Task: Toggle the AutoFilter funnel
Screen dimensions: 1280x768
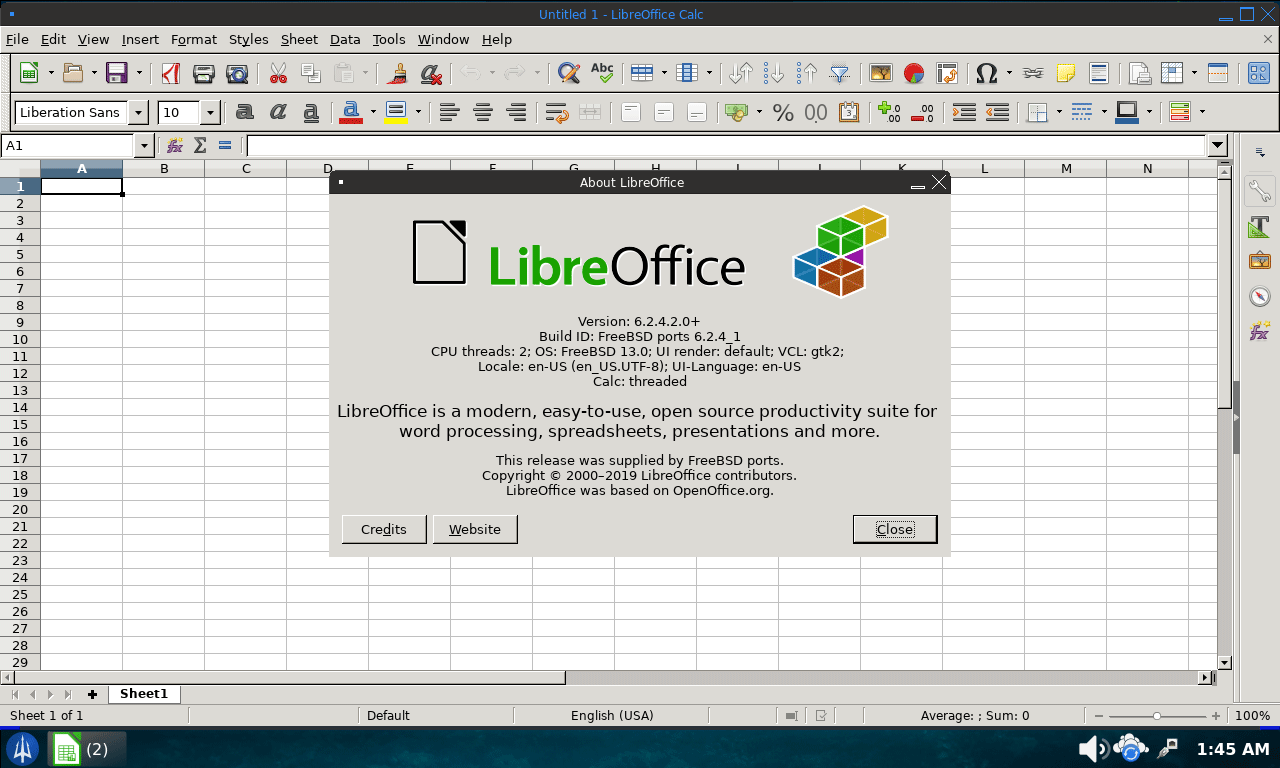Action: point(840,73)
